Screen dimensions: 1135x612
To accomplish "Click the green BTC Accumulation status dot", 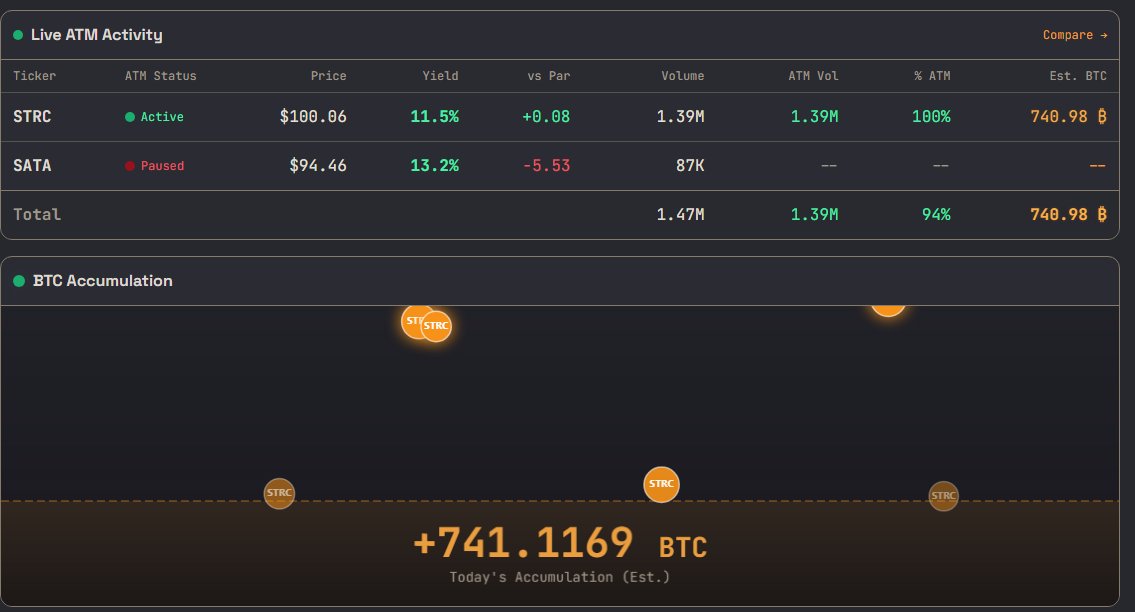I will (19, 281).
